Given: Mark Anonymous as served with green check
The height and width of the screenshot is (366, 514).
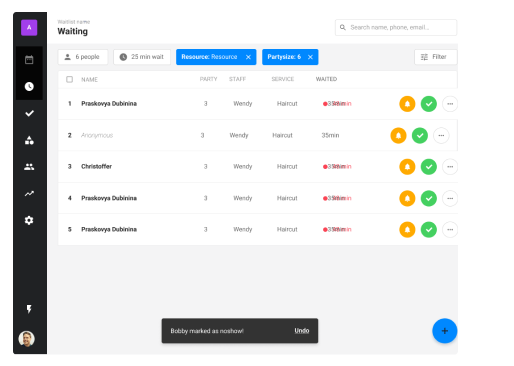Looking at the screenshot, I should [420, 136].
